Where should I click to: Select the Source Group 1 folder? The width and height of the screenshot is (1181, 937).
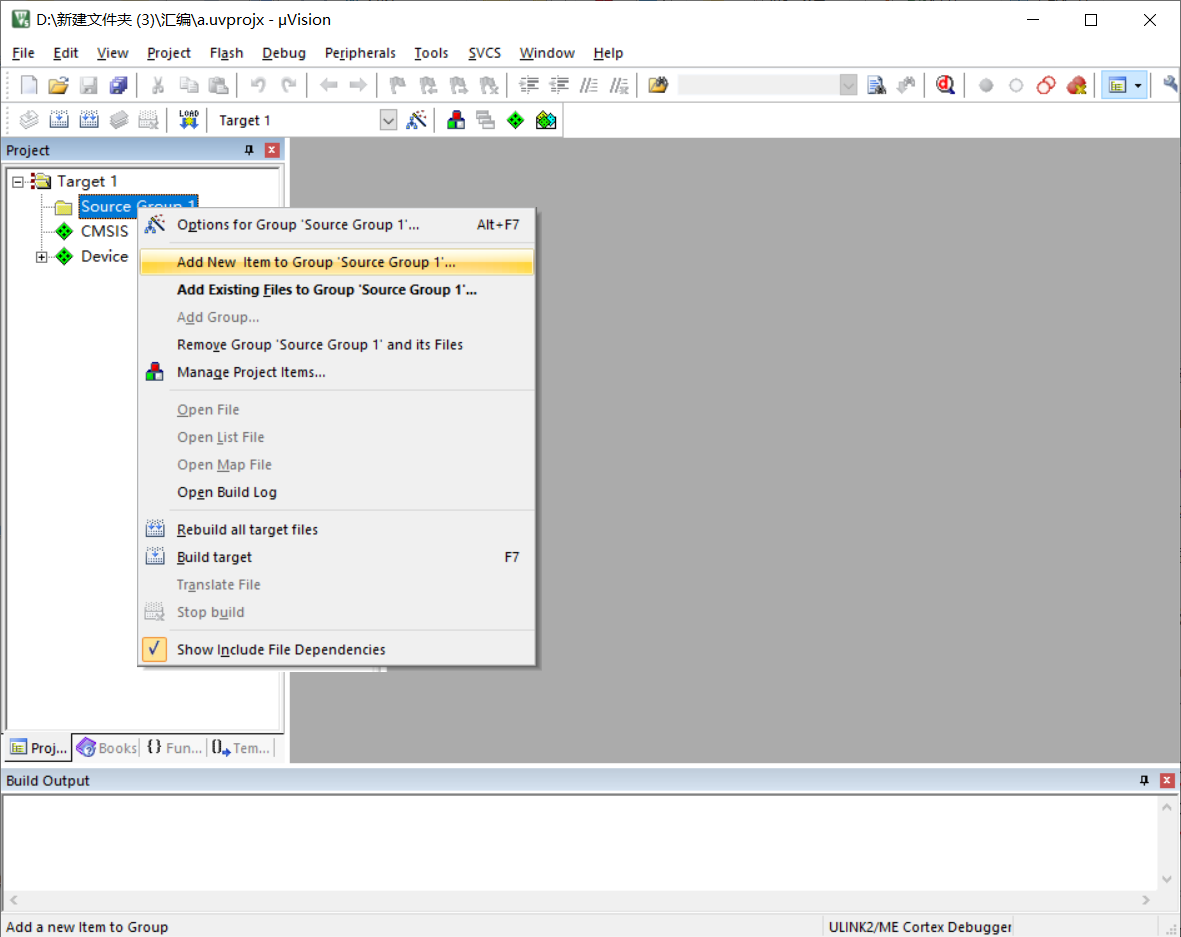(x=138, y=206)
